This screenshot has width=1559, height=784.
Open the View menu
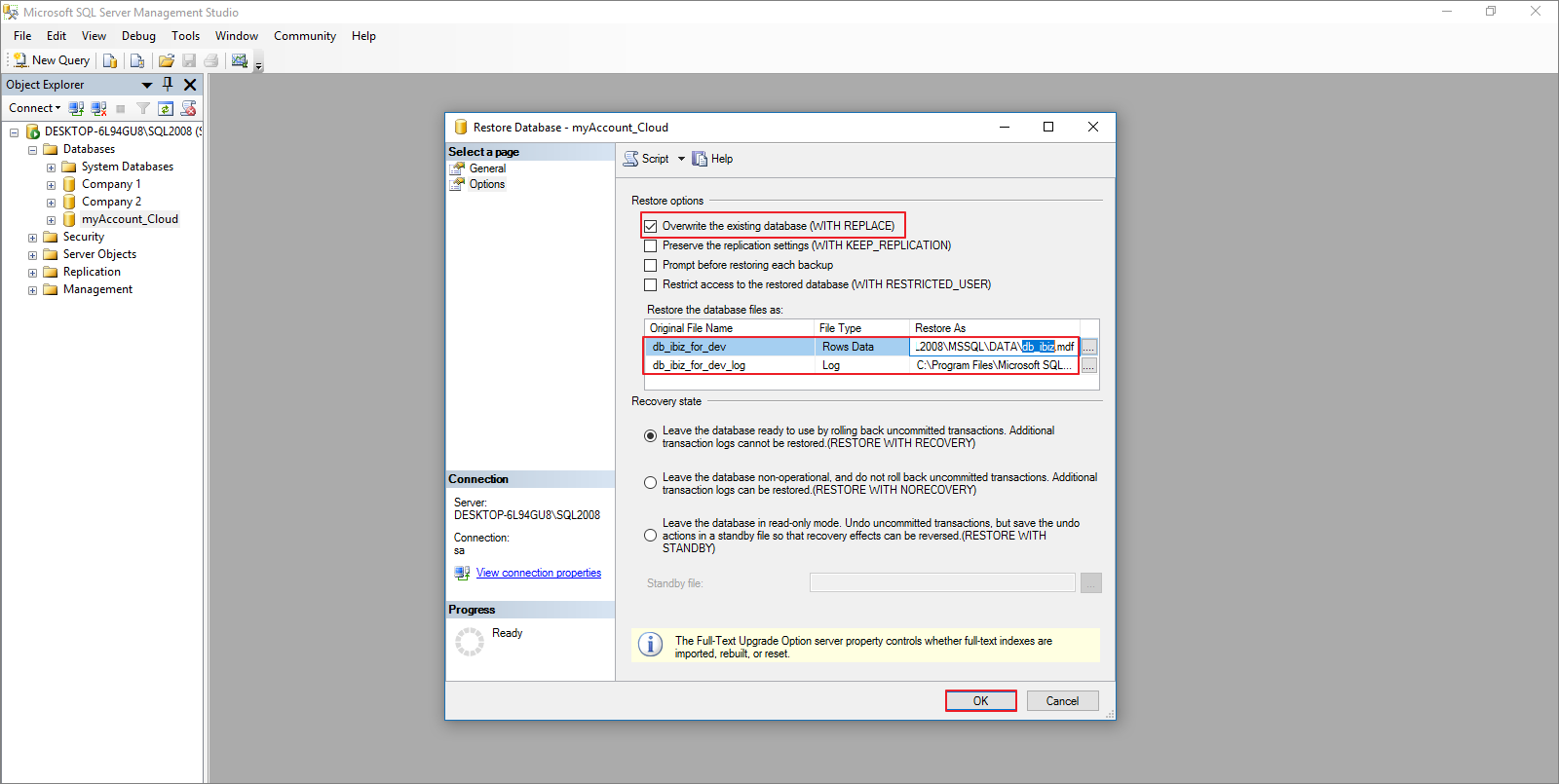pos(94,36)
